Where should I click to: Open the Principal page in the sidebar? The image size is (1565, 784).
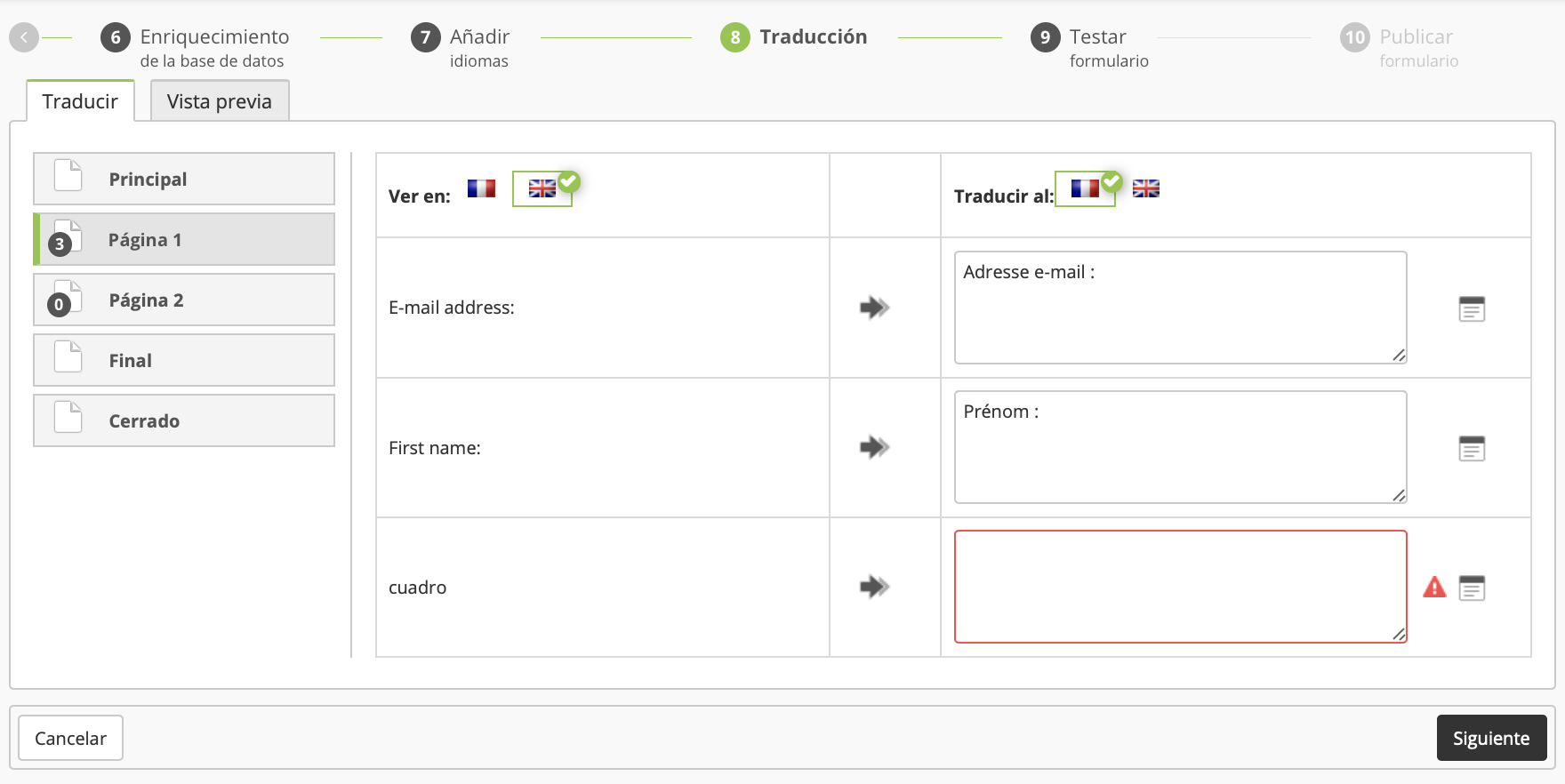click(184, 180)
